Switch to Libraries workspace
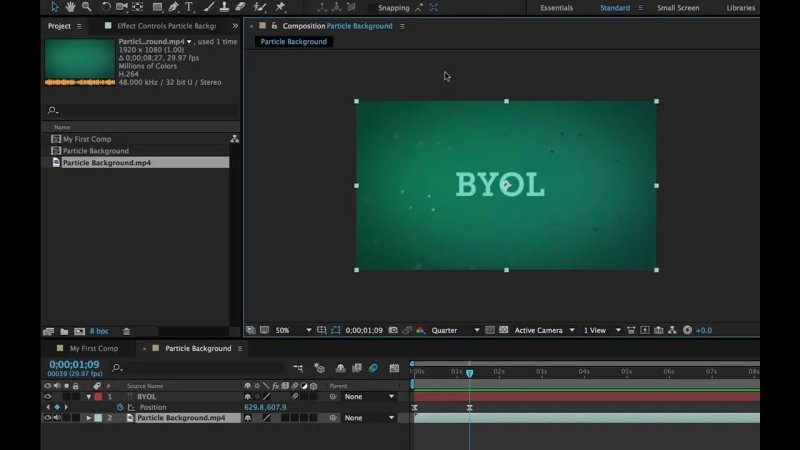Image resolution: width=800 pixels, height=450 pixels. 741,8
